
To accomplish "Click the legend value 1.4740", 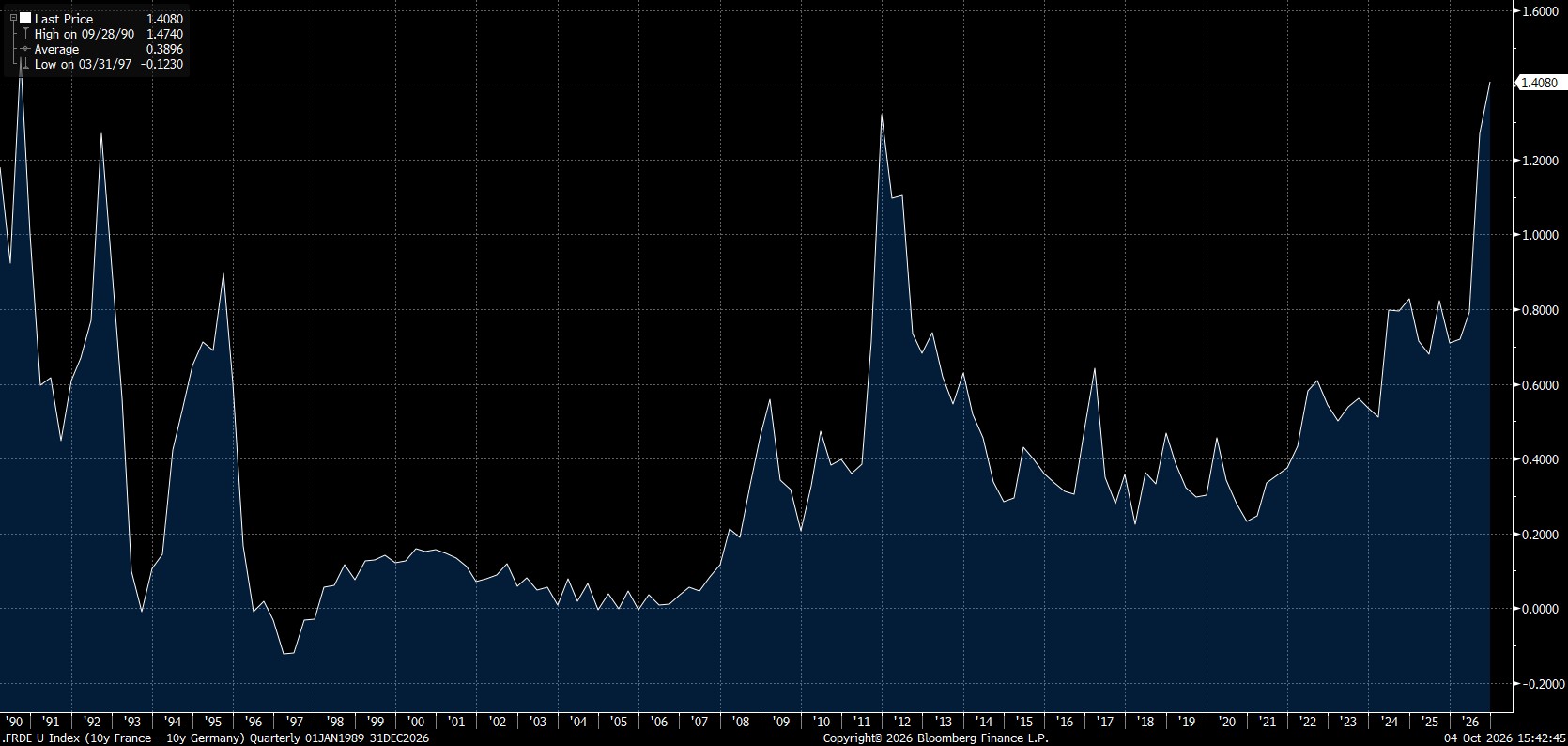I will tap(164, 34).
